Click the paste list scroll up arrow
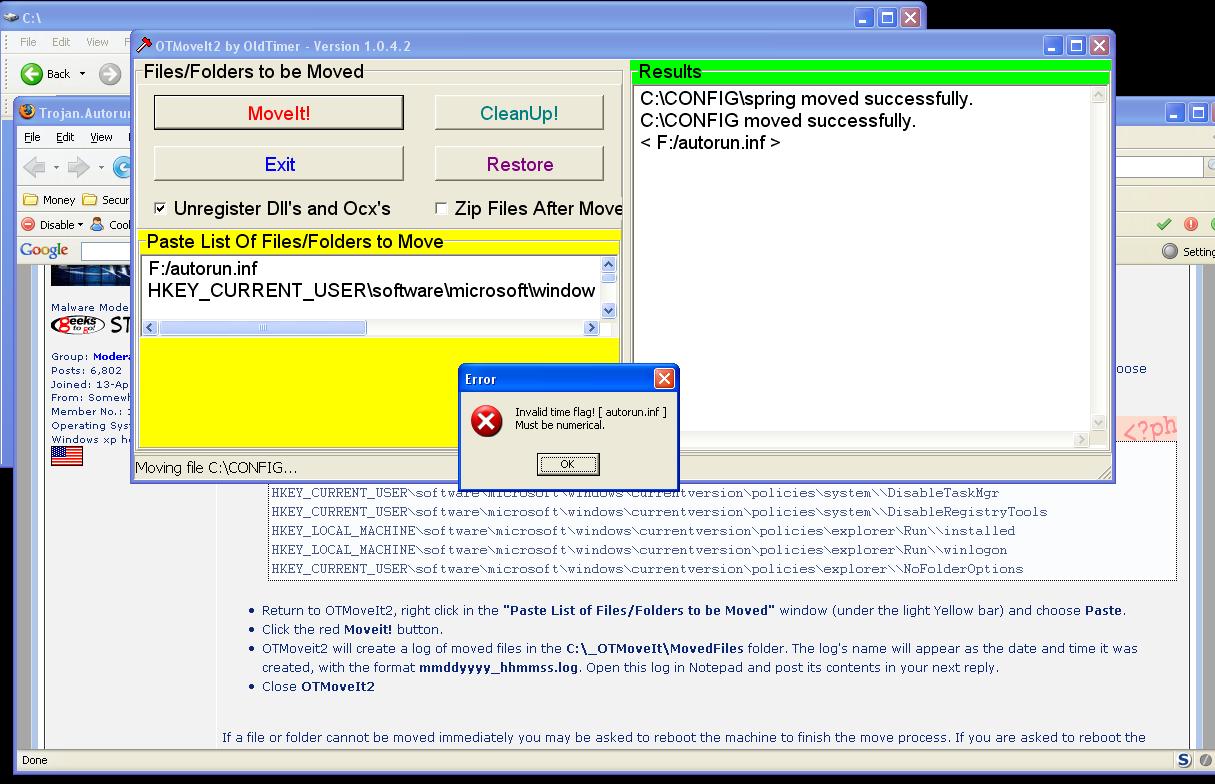1215x784 pixels. [609, 265]
